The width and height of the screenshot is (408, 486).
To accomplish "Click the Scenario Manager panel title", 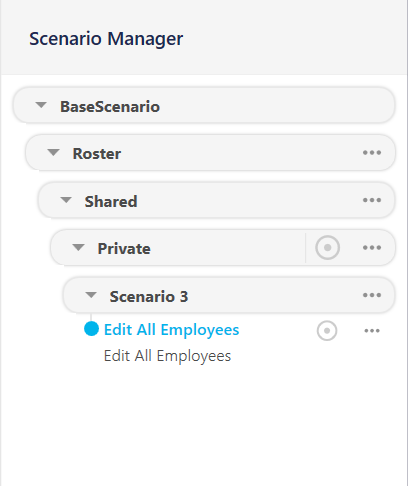I will tap(106, 39).
